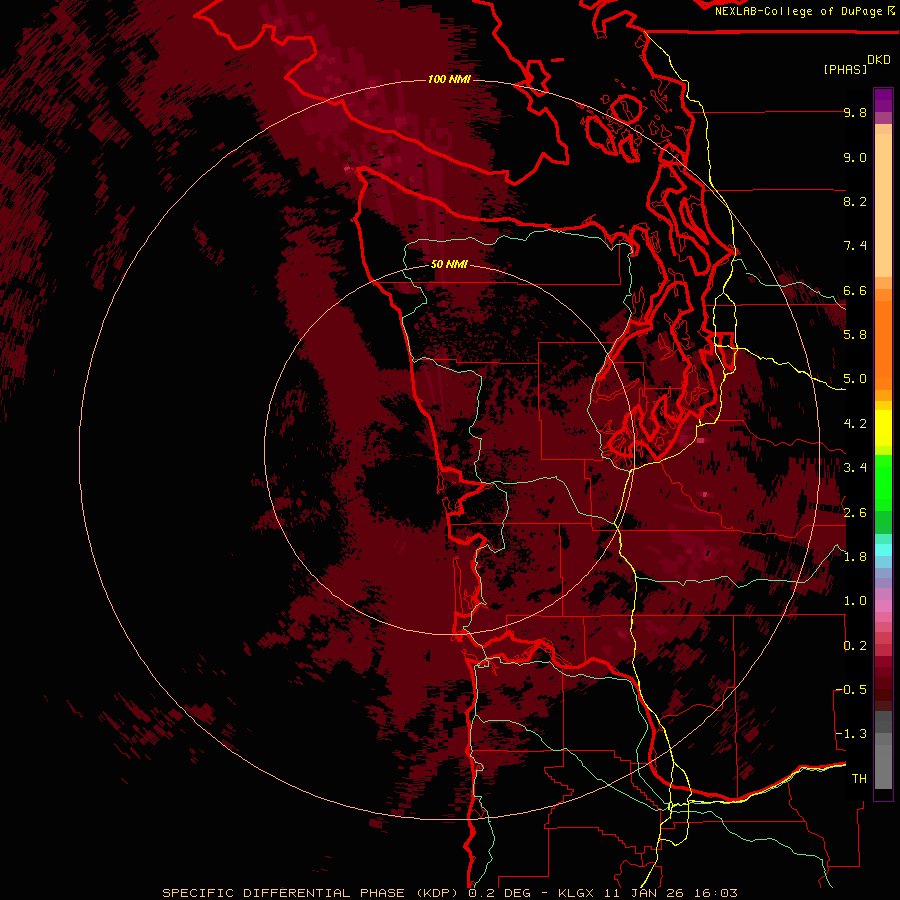Click the 4.2 scale value
900x900 pixels.
coord(855,424)
